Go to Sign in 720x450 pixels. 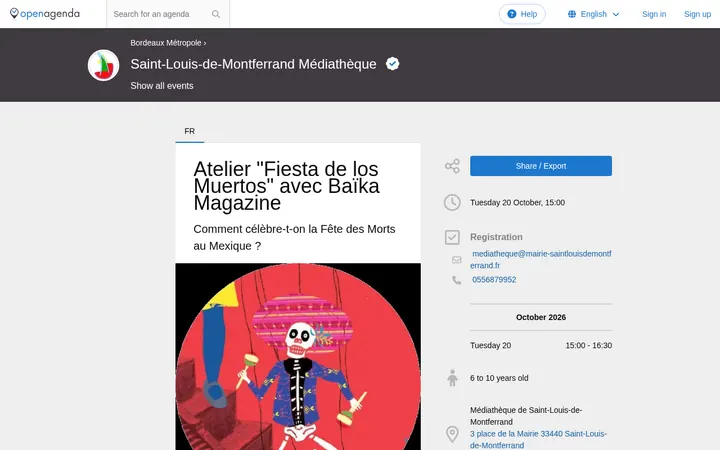(x=654, y=14)
